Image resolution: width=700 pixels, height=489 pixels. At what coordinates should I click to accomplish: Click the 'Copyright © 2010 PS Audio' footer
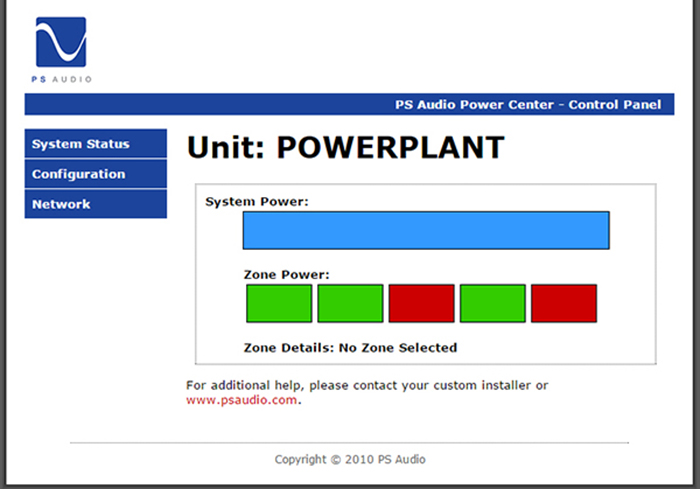[350, 460]
